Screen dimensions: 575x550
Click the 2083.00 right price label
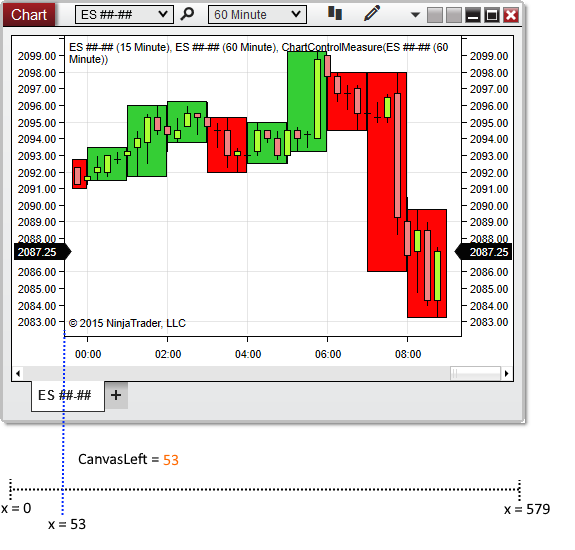(489, 322)
